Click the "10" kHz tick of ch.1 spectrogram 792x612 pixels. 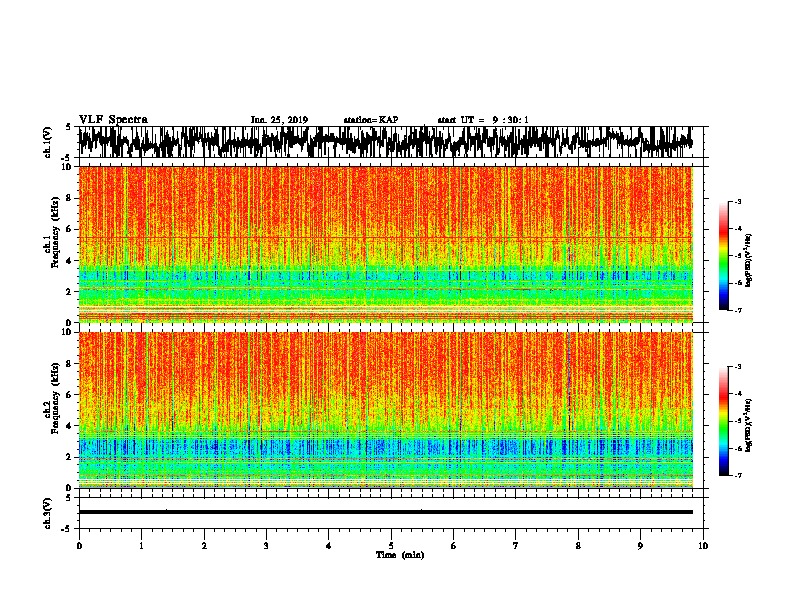pos(68,167)
